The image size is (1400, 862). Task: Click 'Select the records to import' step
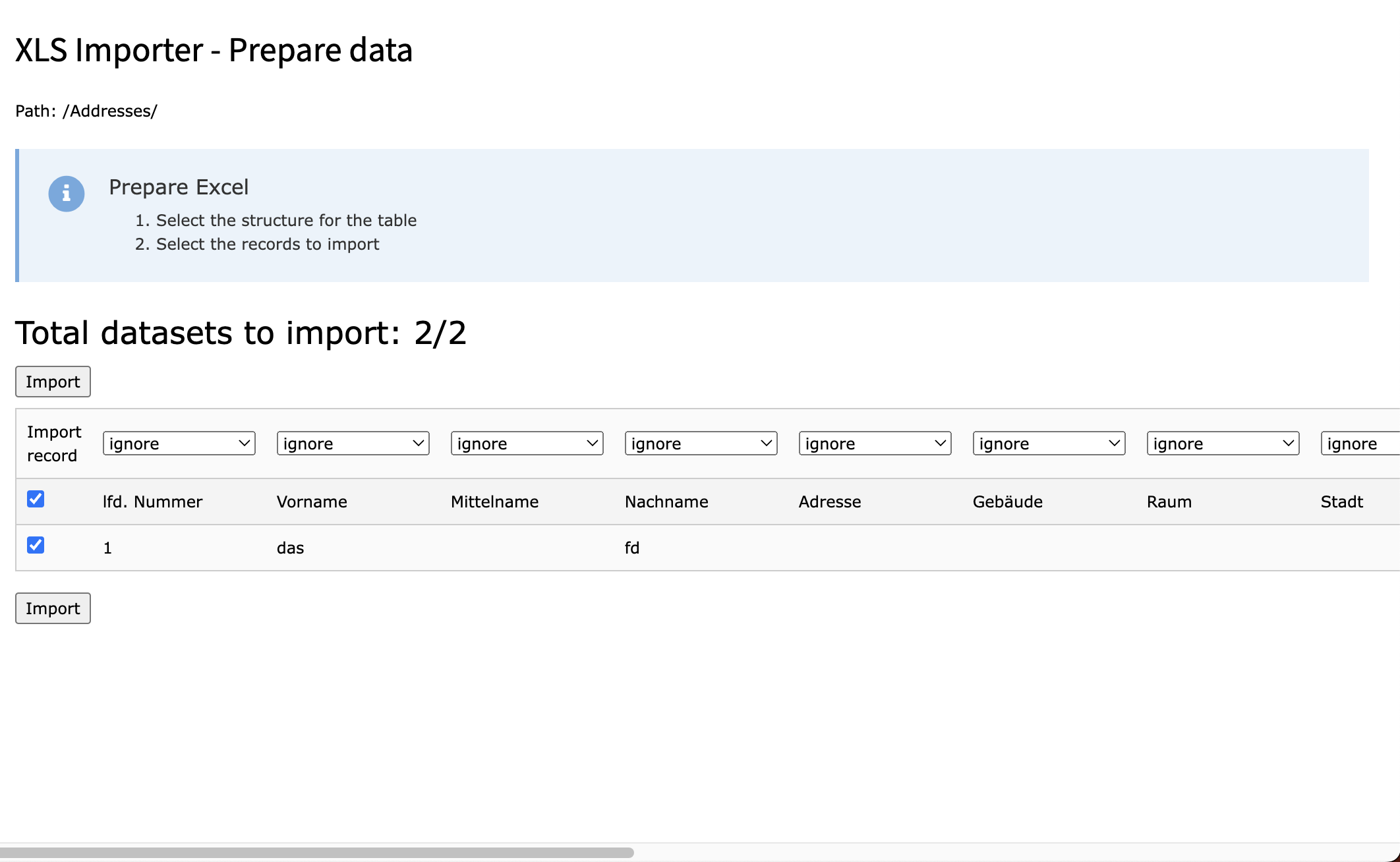(268, 244)
